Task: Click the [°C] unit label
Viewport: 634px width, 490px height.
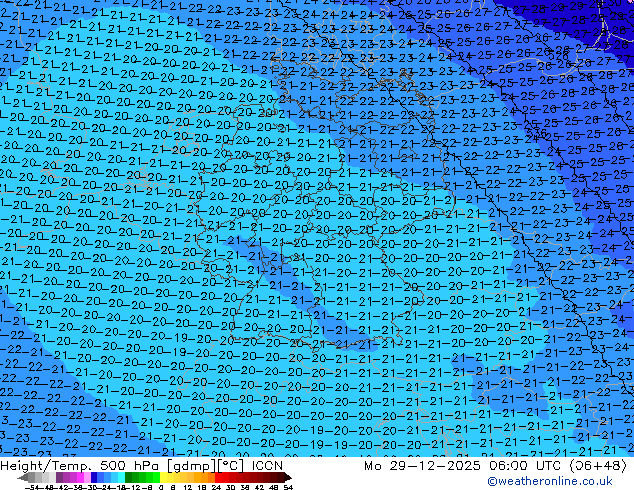Action: 231,466
